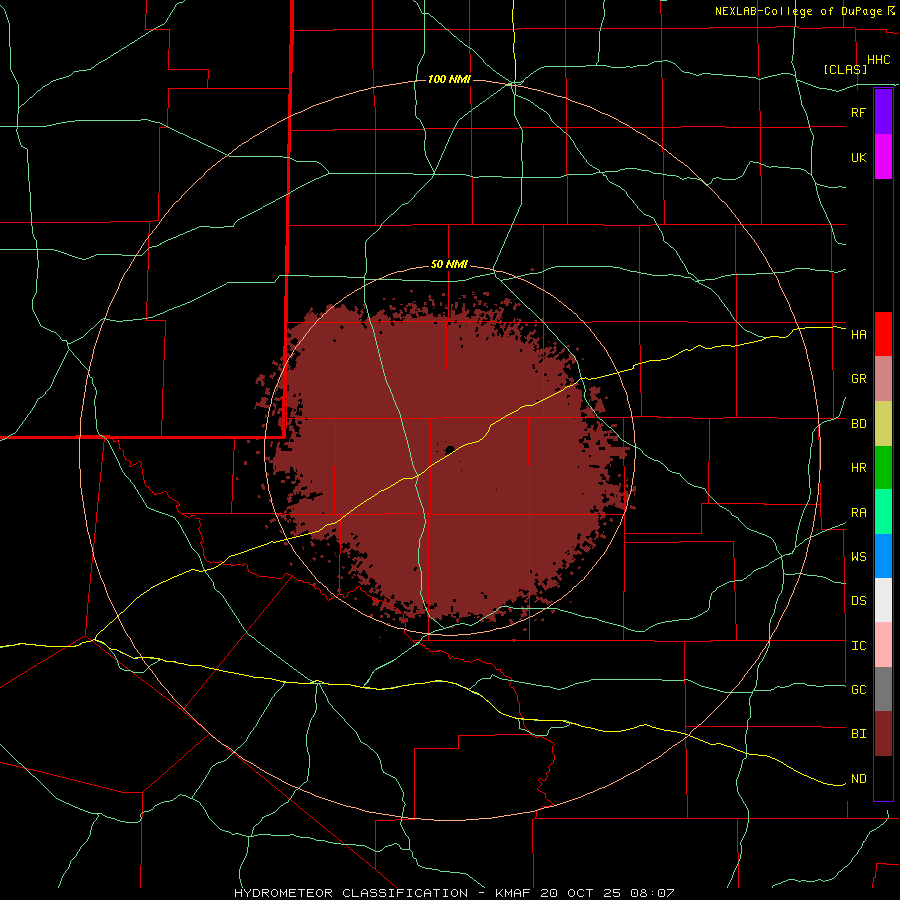Click the black ND legend swatch
This screenshot has width=900, height=900.
[x=883, y=778]
